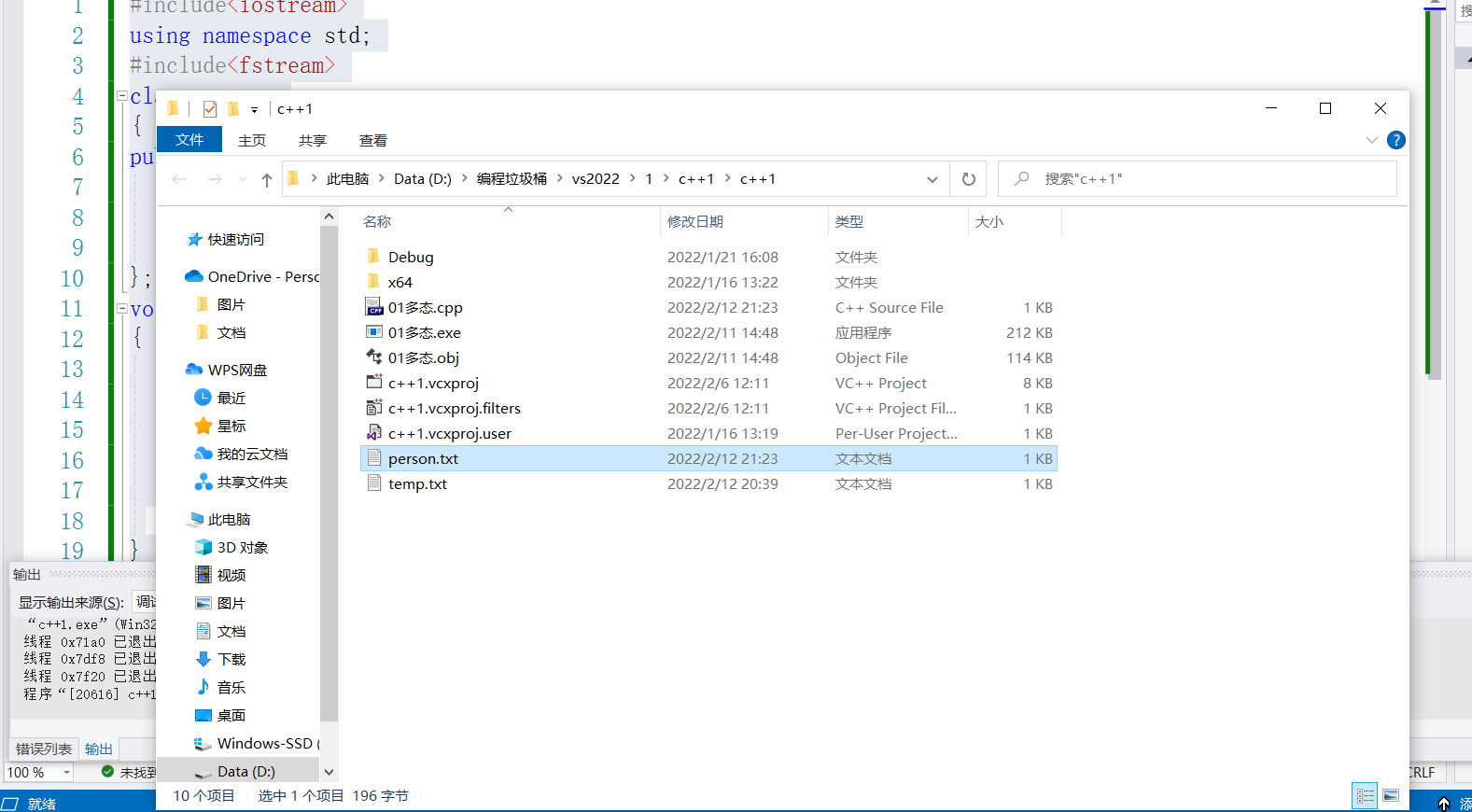Sort files by 大小 column header
The height and width of the screenshot is (812, 1472).
pos(1015,221)
